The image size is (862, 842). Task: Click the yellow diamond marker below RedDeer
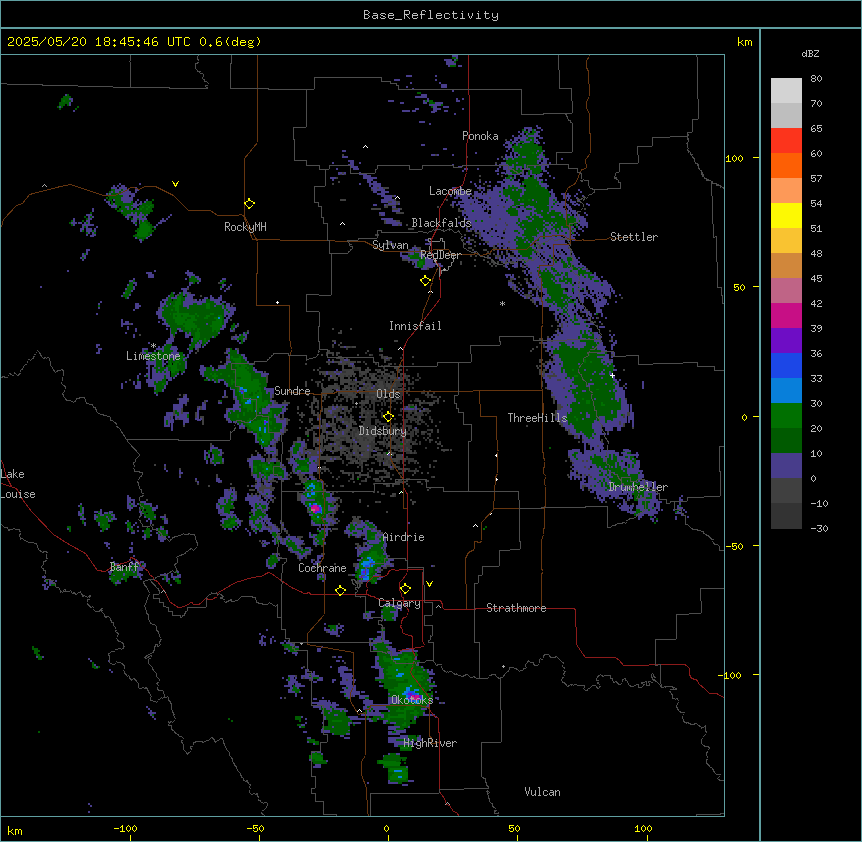click(x=426, y=281)
